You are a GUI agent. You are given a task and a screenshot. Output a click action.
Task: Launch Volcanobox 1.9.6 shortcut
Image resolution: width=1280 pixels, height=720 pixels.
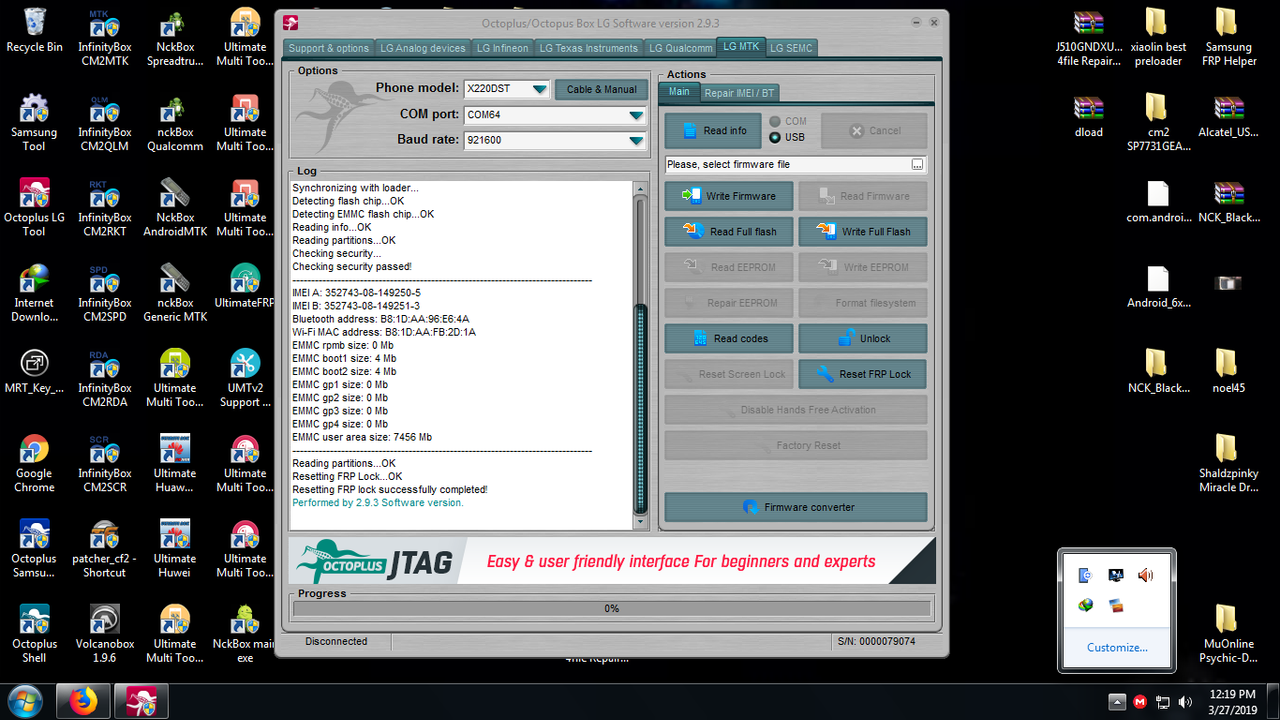[x=105, y=635]
